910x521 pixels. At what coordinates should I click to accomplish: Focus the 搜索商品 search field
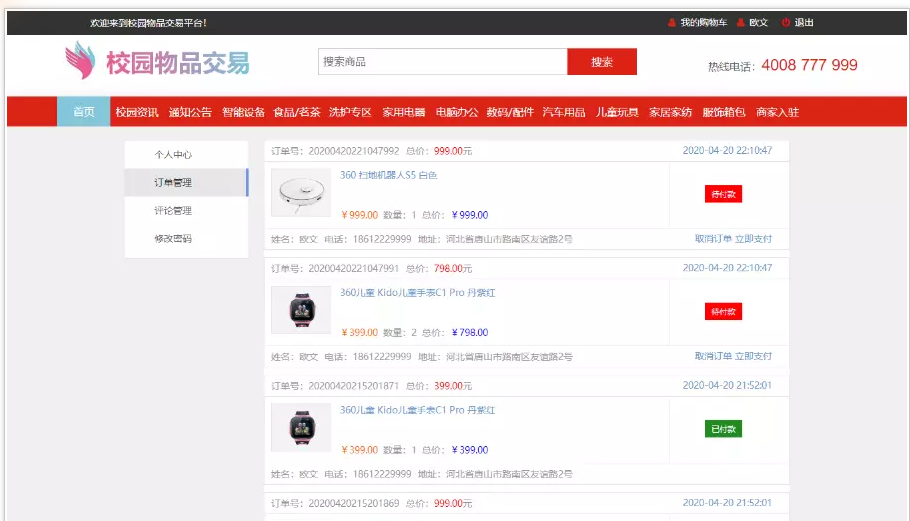pyautogui.click(x=442, y=61)
